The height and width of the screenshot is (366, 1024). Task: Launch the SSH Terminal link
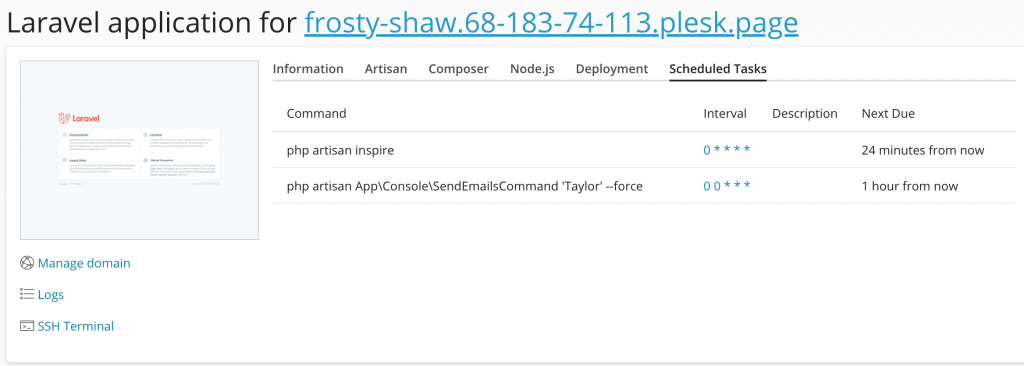(76, 326)
